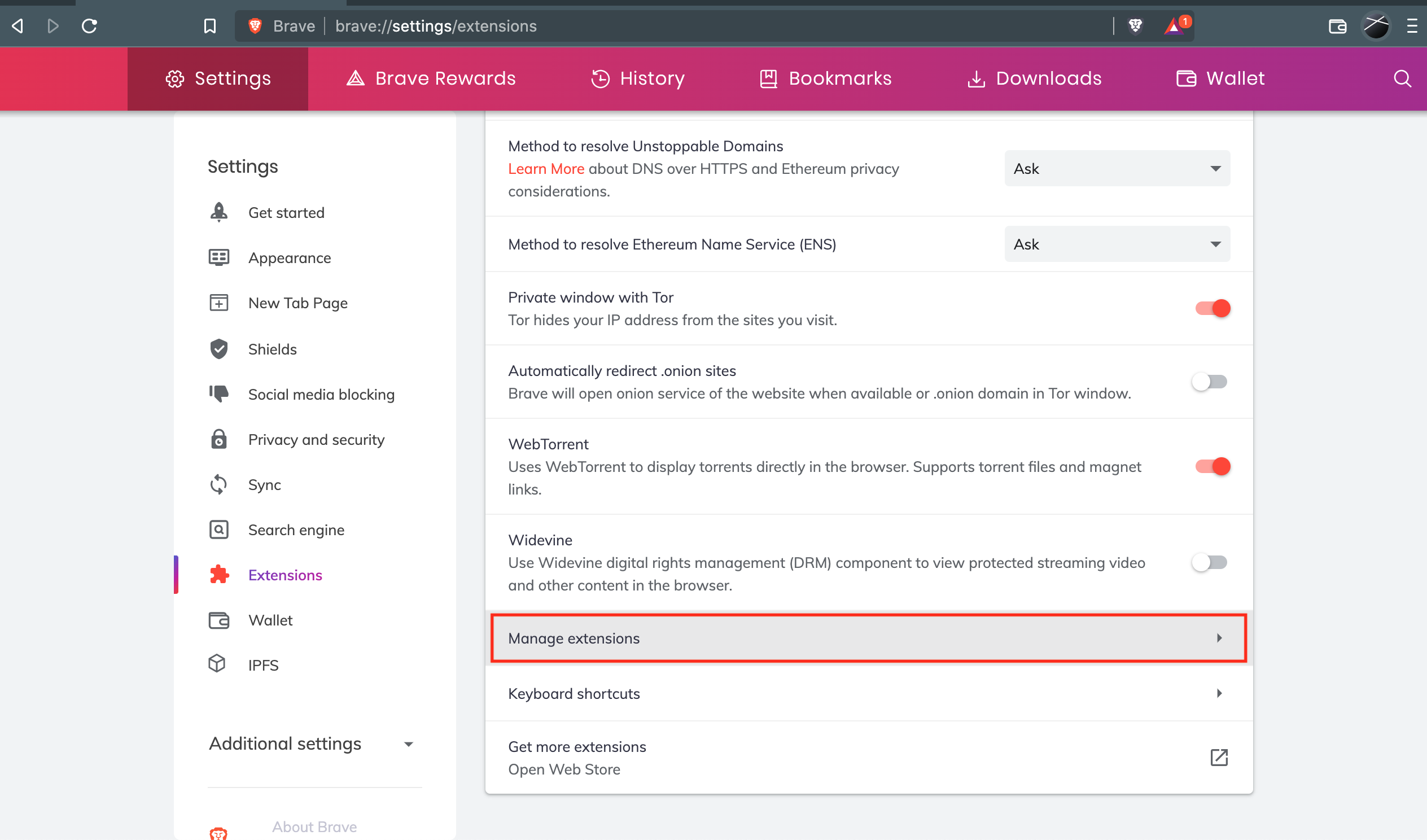Switch to the Brave Rewards tab
The image size is (1427, 840).
(x=431, y=78)
